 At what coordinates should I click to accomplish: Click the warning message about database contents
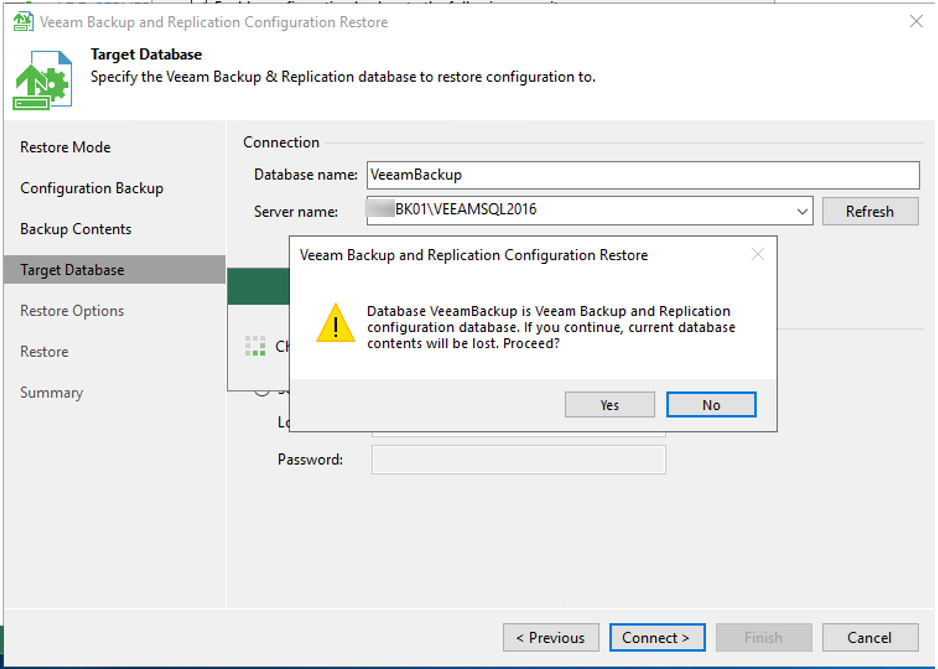pyautogui.click(x=551, y=327)
